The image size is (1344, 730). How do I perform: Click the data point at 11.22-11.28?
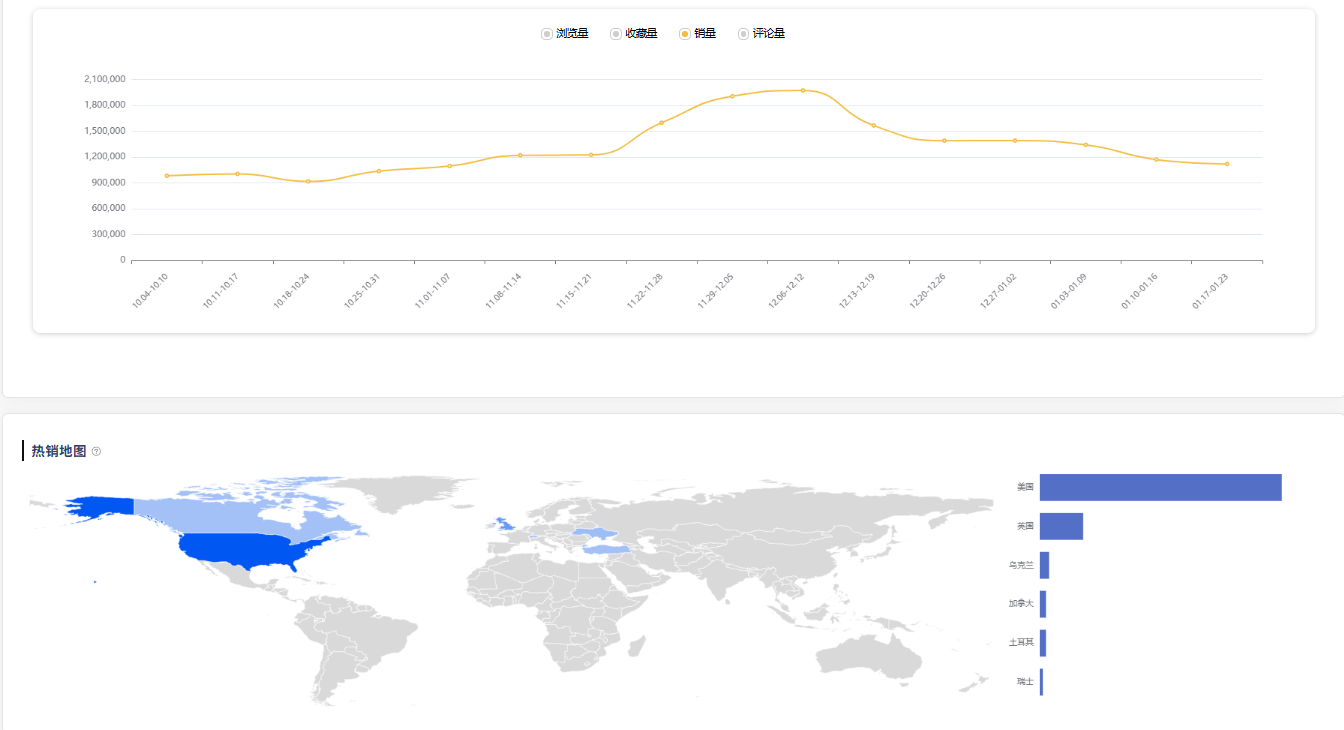coord(660,122)
